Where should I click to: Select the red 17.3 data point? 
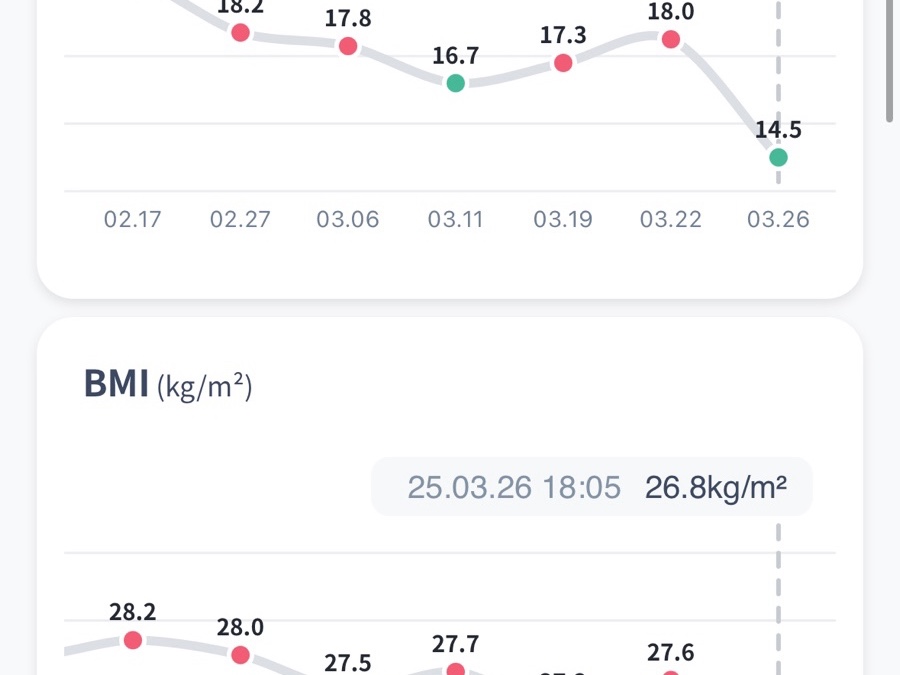pyautogui.click(x=563, y=63)
